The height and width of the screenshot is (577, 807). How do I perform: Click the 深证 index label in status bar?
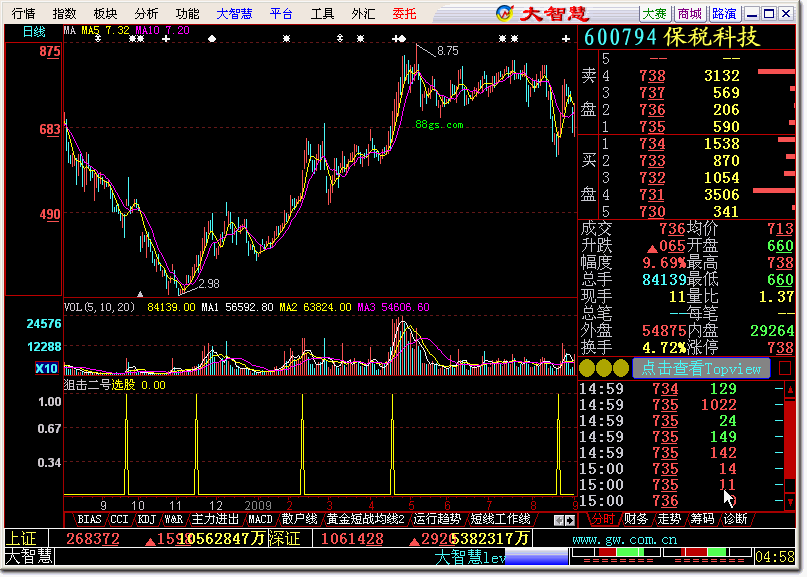[x=285, y=538]
